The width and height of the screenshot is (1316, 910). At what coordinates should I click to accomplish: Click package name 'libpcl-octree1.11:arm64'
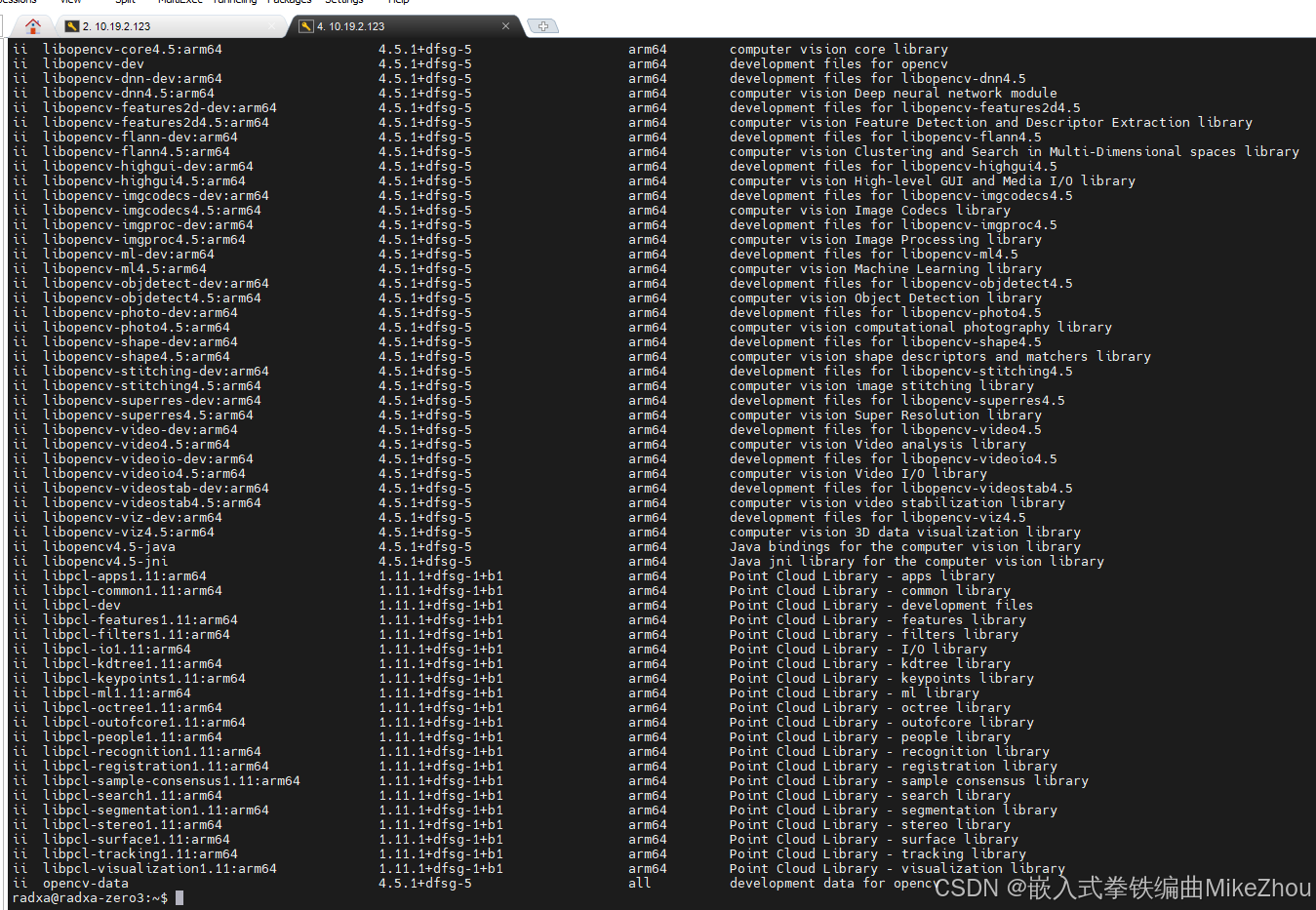click(133, 707)
